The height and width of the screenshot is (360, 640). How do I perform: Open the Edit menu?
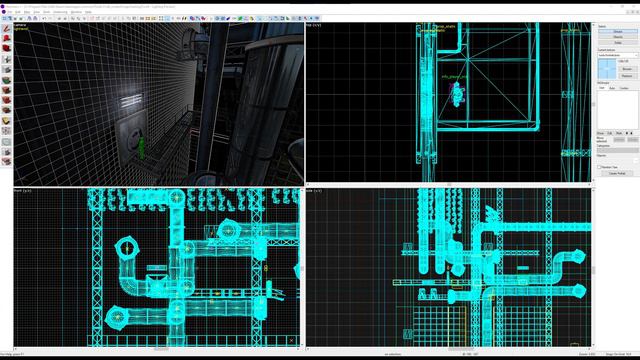pos(18,12)
